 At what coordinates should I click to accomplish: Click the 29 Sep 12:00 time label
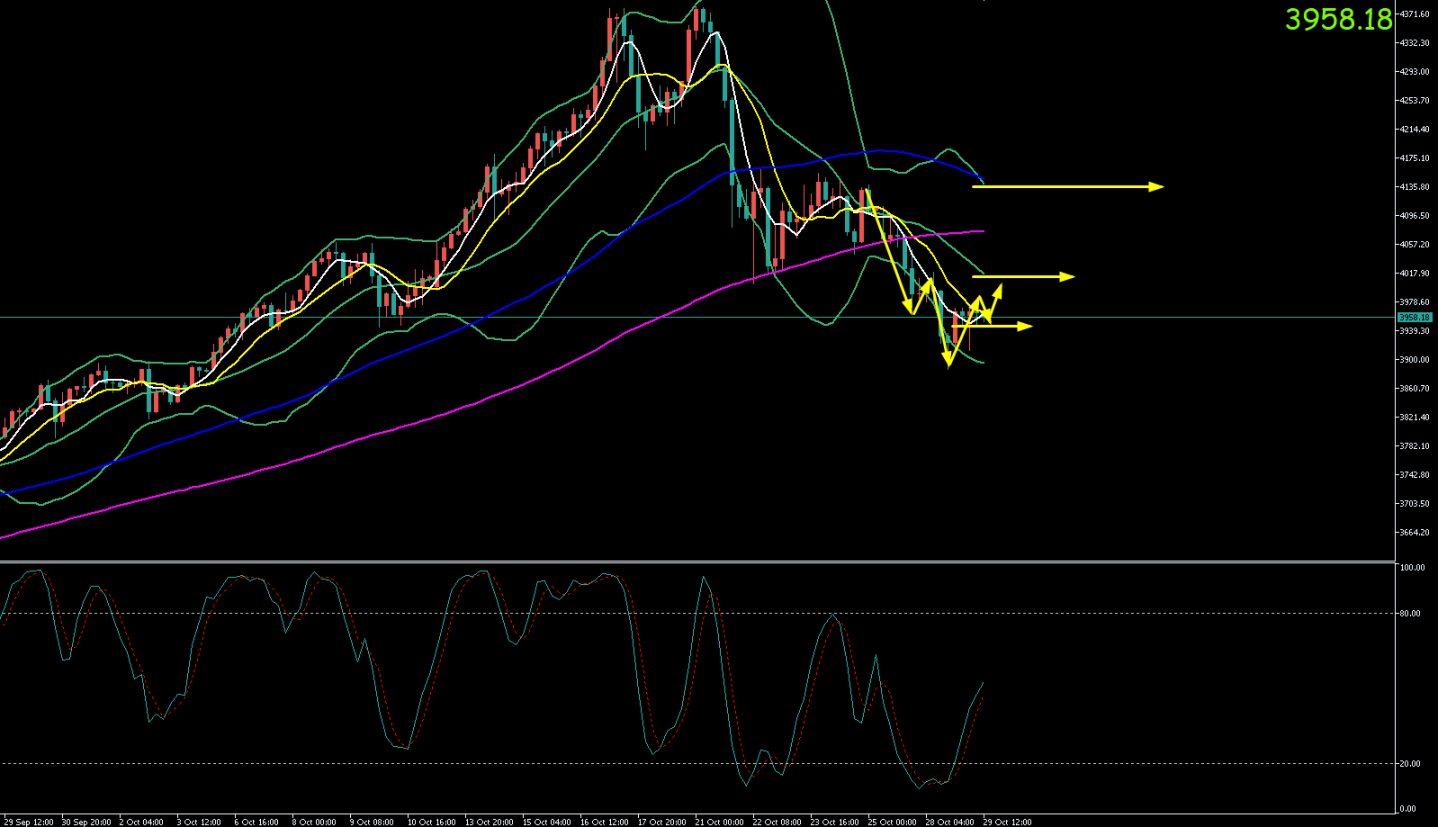click(x=28, y=821)
